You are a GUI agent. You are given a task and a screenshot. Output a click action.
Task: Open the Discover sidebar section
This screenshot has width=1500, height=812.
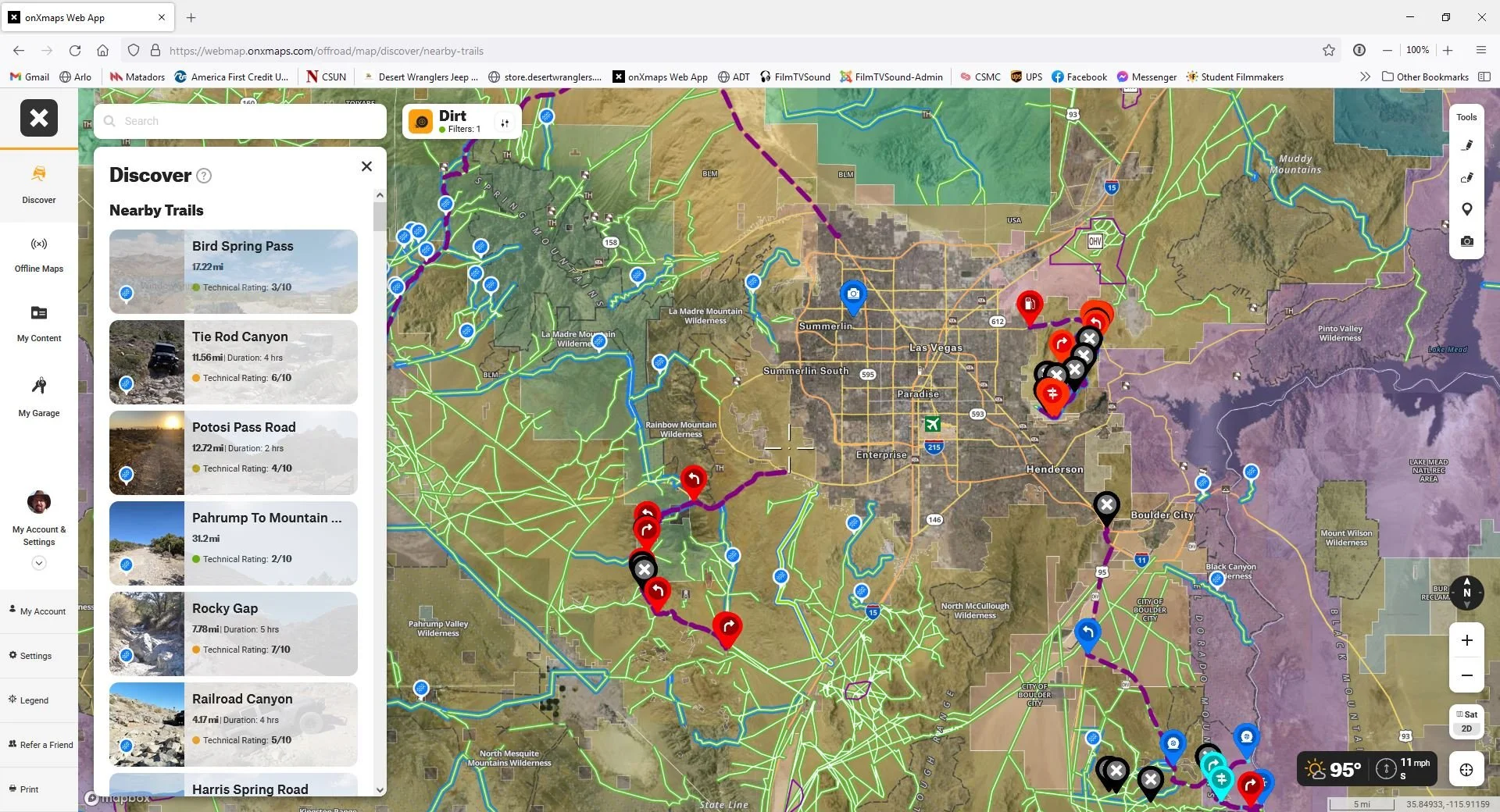pyautogui.click(x=39, y=185)
